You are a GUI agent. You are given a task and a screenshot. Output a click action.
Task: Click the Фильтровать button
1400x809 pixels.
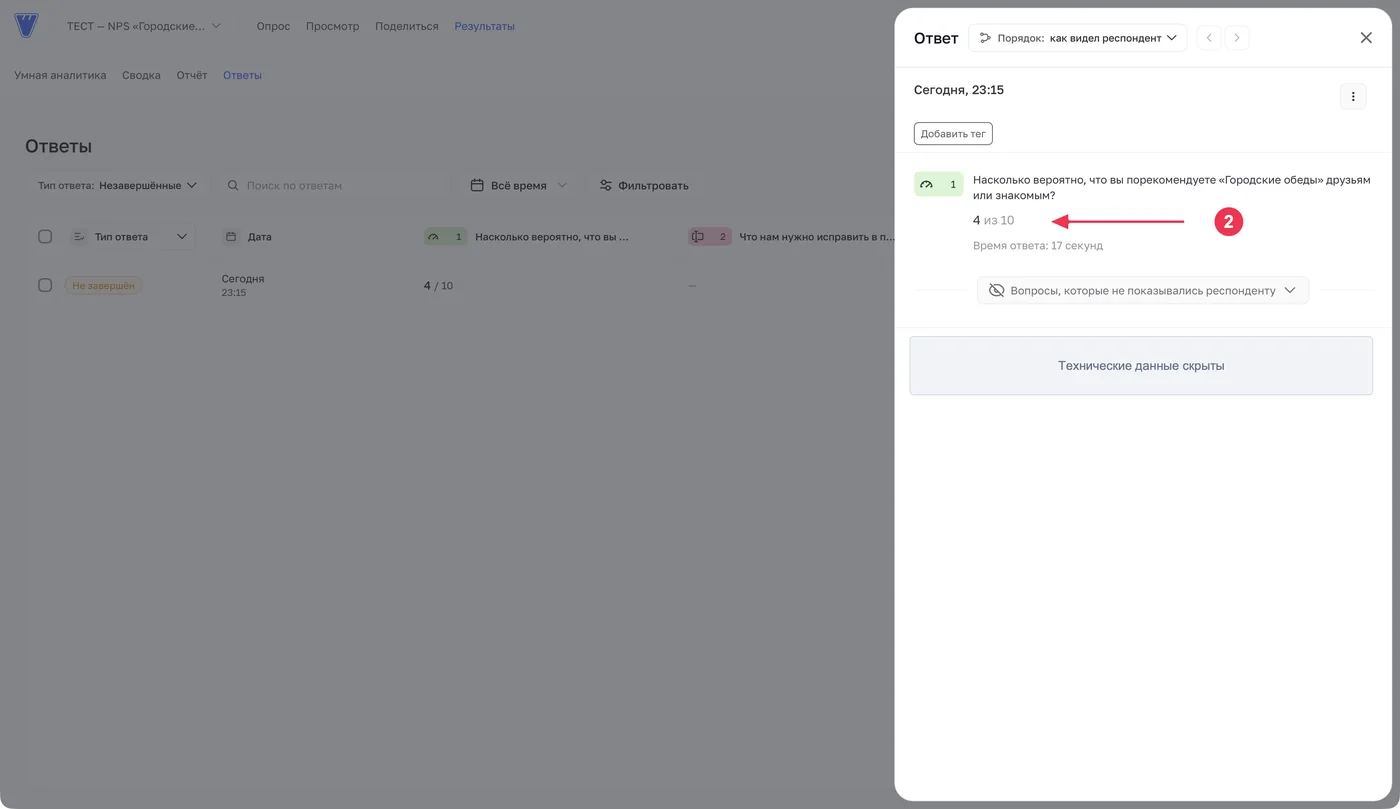pyautogui.click(x=644, y=185)
